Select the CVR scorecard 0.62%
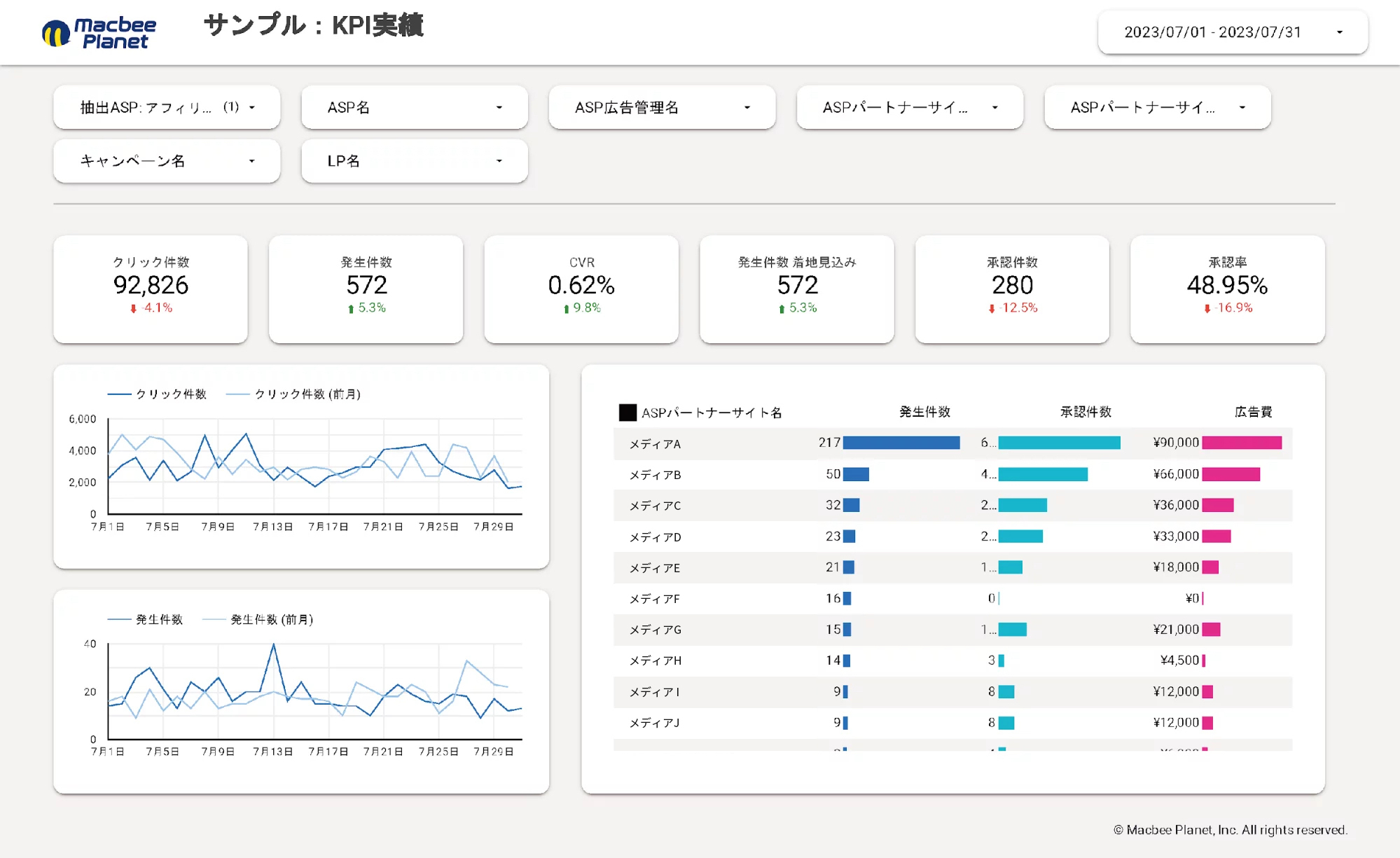Viewport: 1400px width, 858px height. point(581,289)
